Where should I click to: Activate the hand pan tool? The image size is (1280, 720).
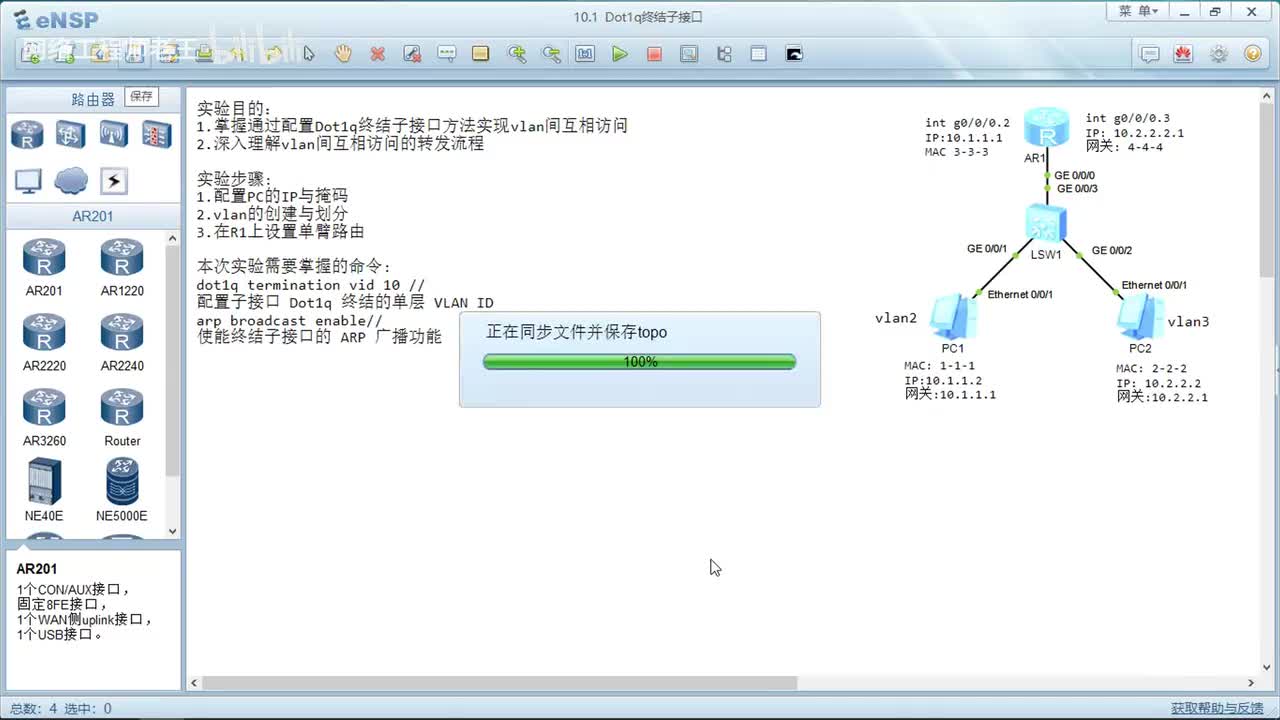click(x=343, y=54)
